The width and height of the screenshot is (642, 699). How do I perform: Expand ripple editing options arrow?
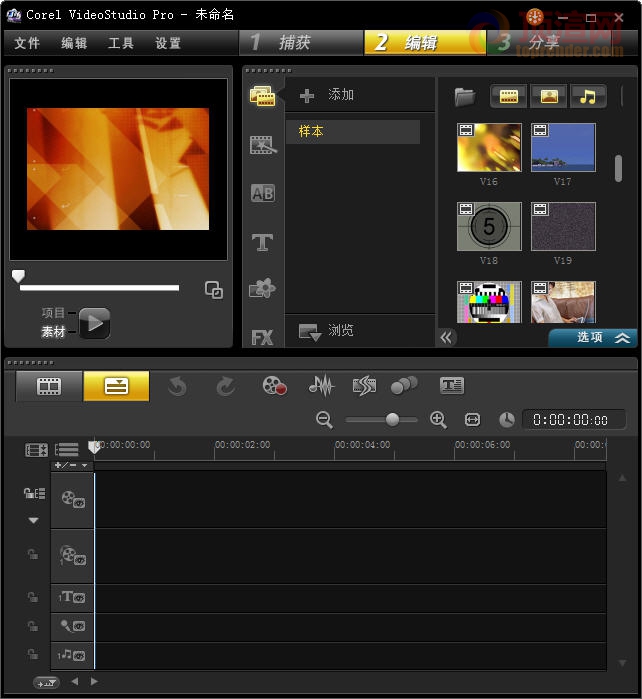pyautogui.click(x=33, y=520)
